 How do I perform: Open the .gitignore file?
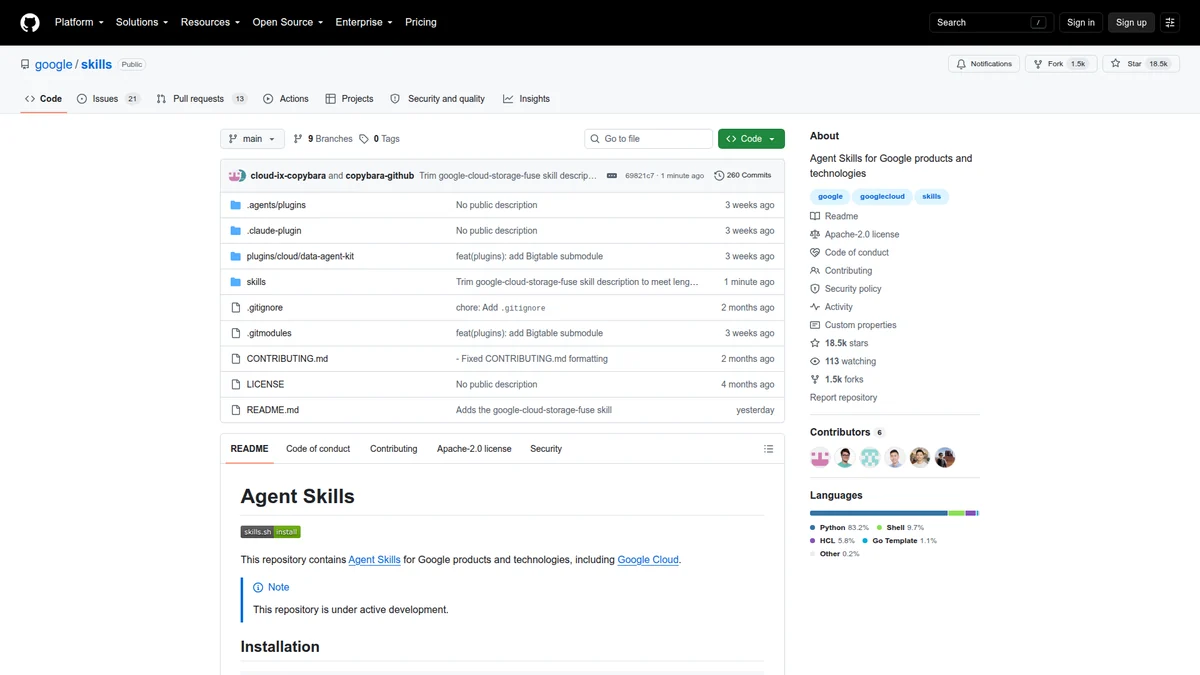coord(265,308)
